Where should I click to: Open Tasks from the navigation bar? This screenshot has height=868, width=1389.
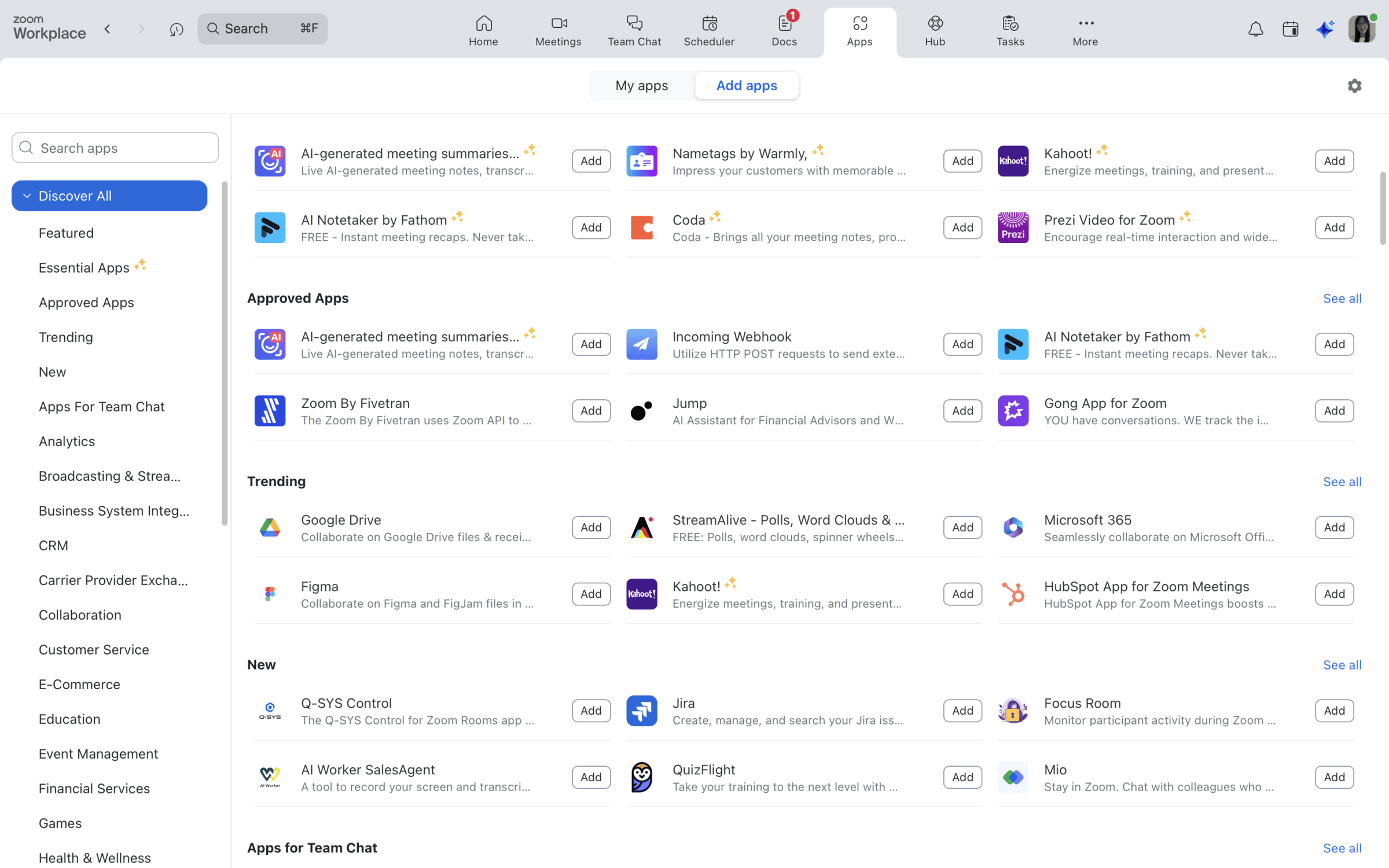coord(1010,30)
